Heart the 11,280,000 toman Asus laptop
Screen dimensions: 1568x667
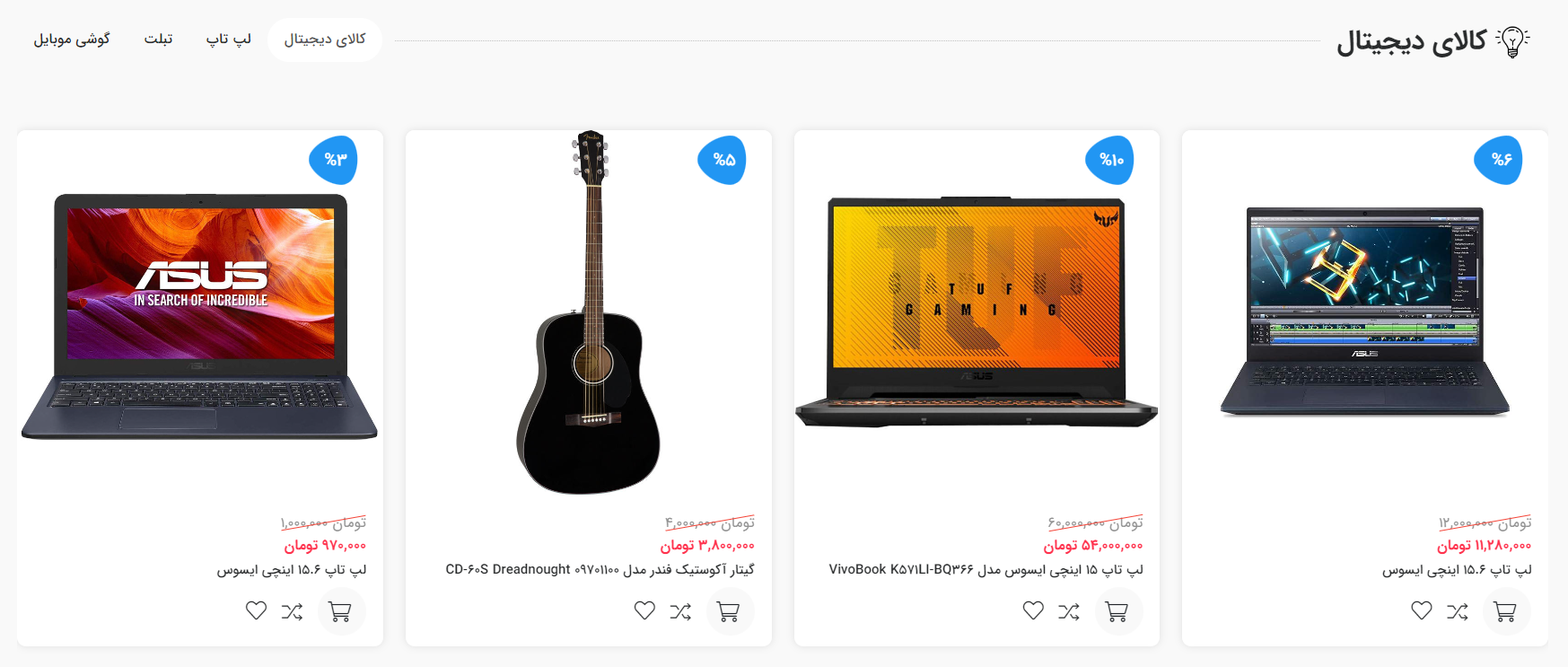tap(1422, 610)
